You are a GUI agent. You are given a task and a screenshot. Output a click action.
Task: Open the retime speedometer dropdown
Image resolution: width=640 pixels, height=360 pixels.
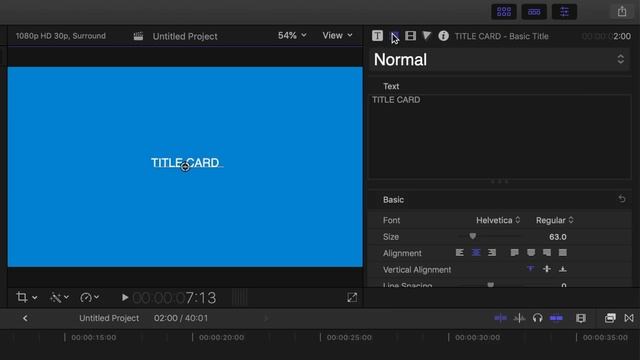point(89,297)
